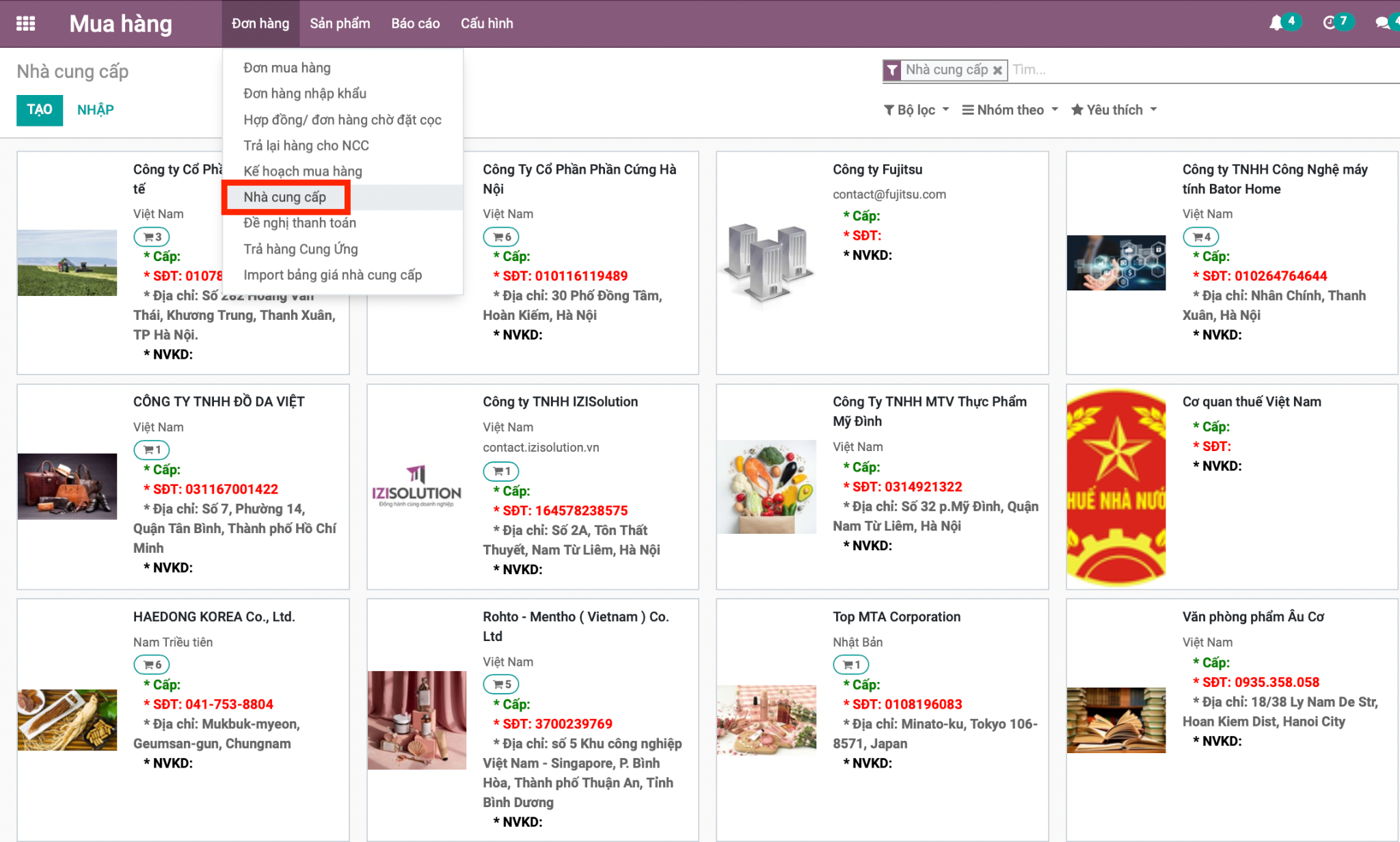Open Rohto - Mentho ( Vietnam ) Co. Ltd title

pyautogui.click(x=576, y=626)
